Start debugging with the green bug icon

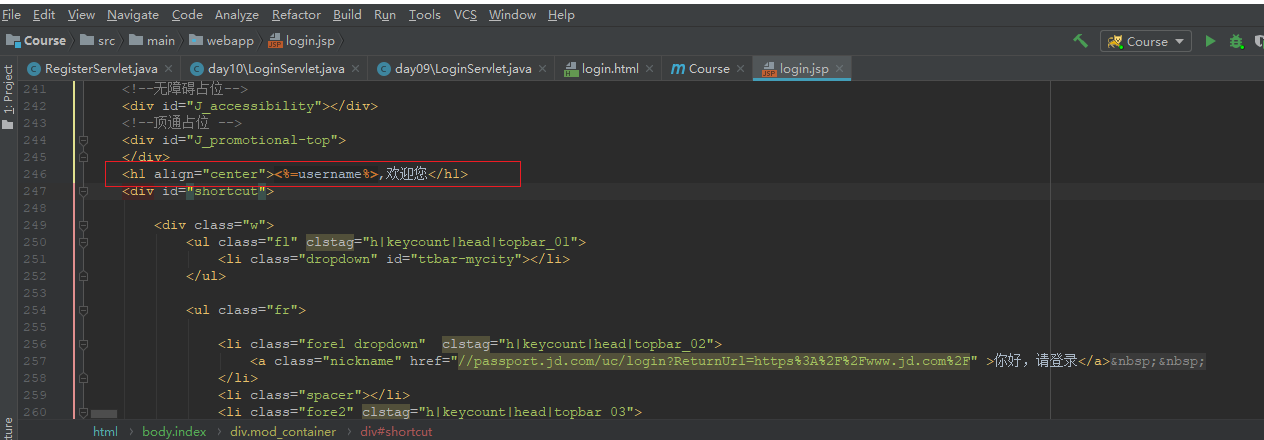pos(1236,41)
